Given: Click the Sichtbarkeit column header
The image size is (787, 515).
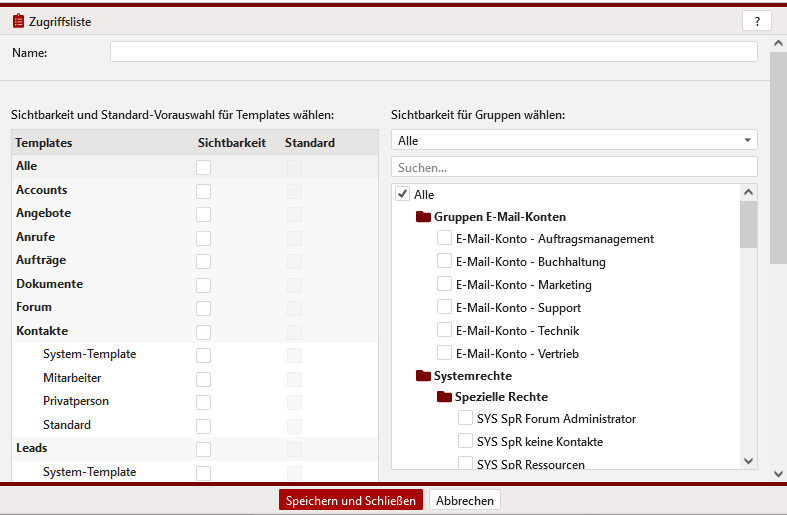Looking at the screenshot, I should tap(231, 143).
